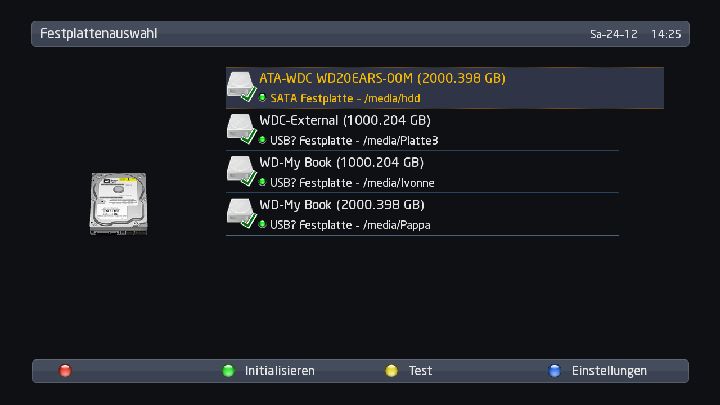The image size is (720, 405).
Task: Click the /media/hdd SATA status dot
Action: [x=262, y=99]
